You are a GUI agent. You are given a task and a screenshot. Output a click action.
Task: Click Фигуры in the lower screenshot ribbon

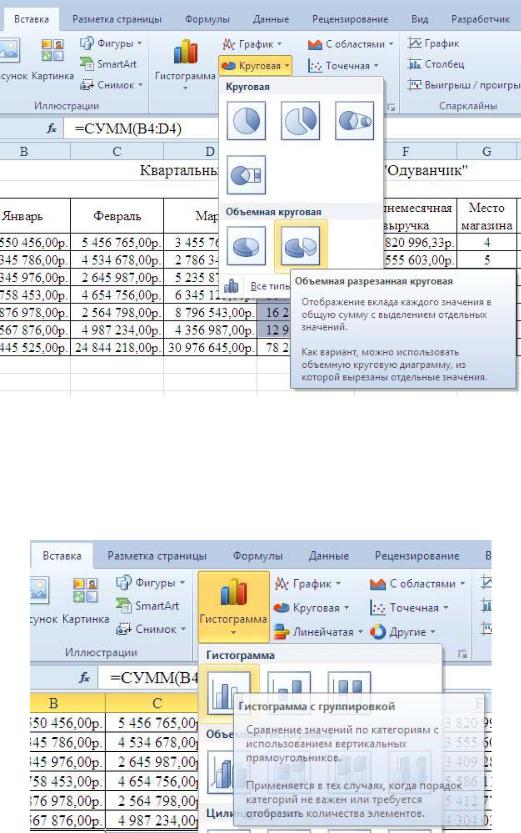tap(150, 582)
